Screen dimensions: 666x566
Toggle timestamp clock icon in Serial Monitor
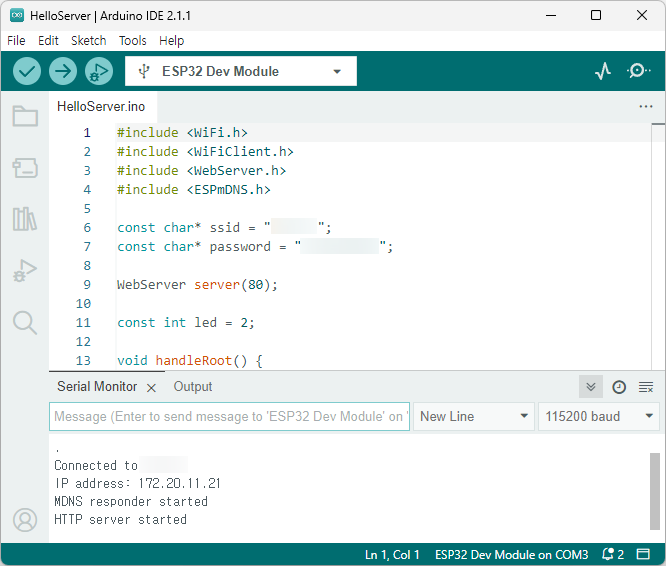619,387
